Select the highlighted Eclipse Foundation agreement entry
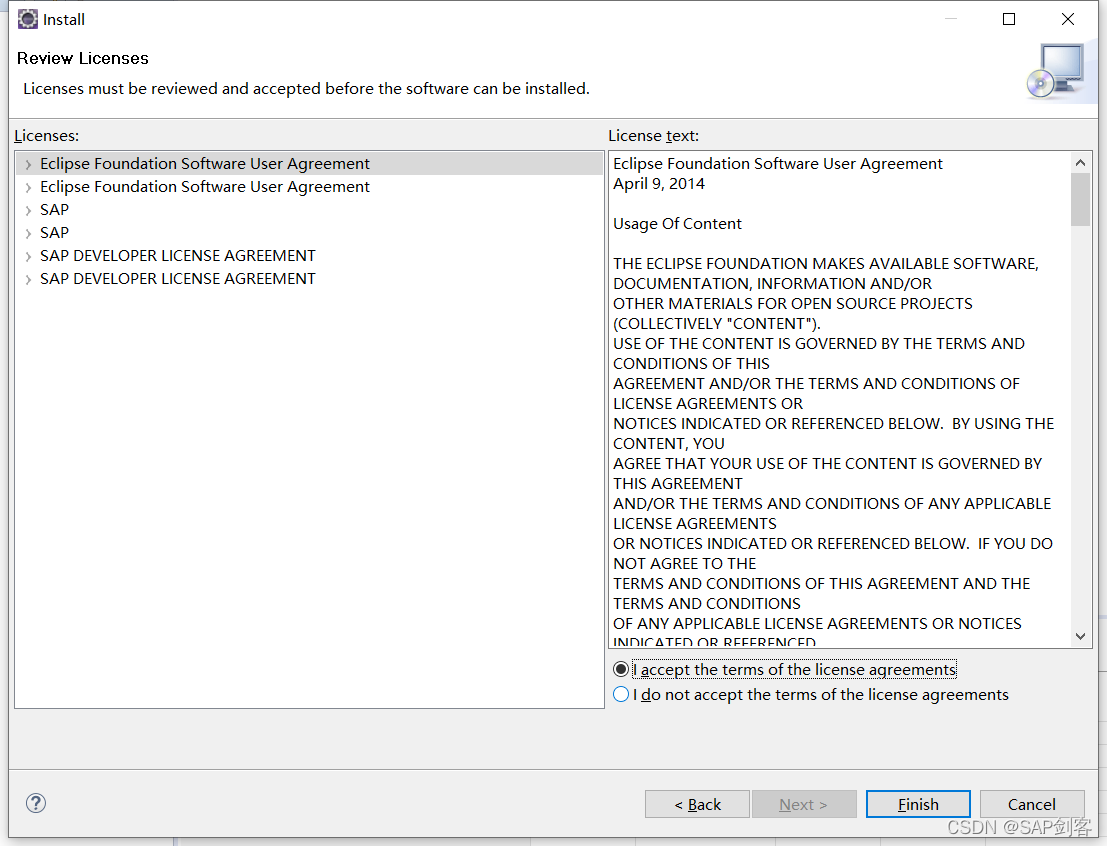This screenshot has height=846, width=1107. (205, 163)
